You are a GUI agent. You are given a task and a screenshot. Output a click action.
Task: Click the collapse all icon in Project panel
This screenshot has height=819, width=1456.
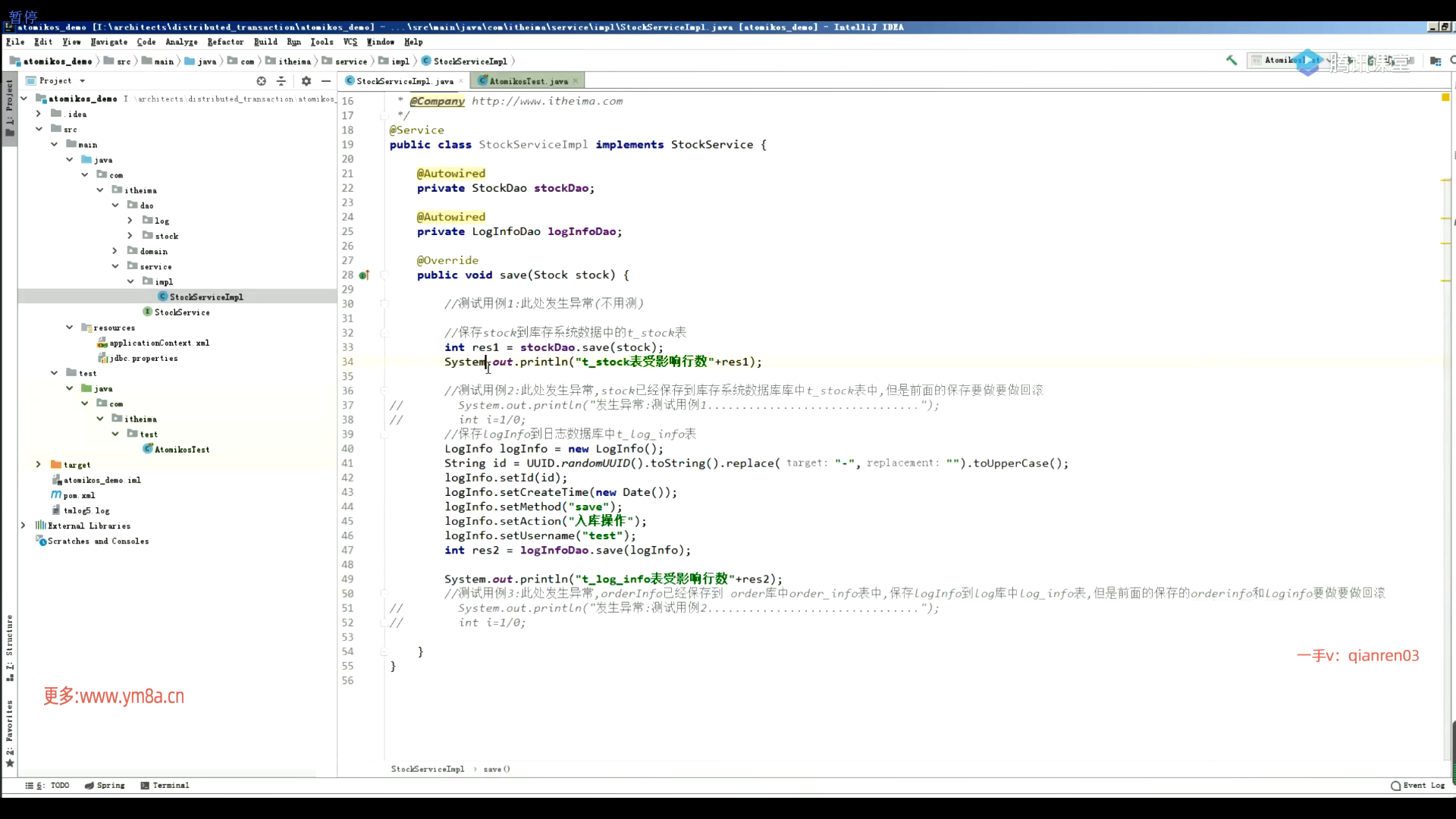(x=281, y=81)
